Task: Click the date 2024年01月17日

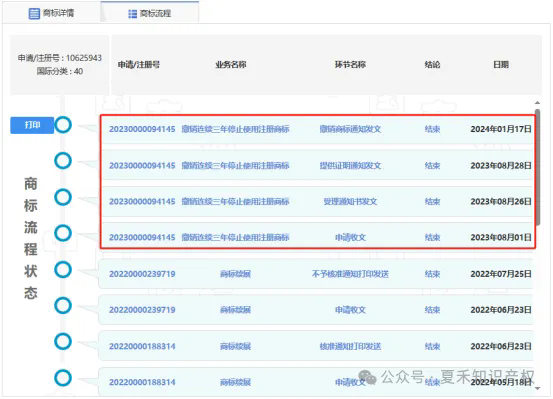Action: [x=501, y=129]
